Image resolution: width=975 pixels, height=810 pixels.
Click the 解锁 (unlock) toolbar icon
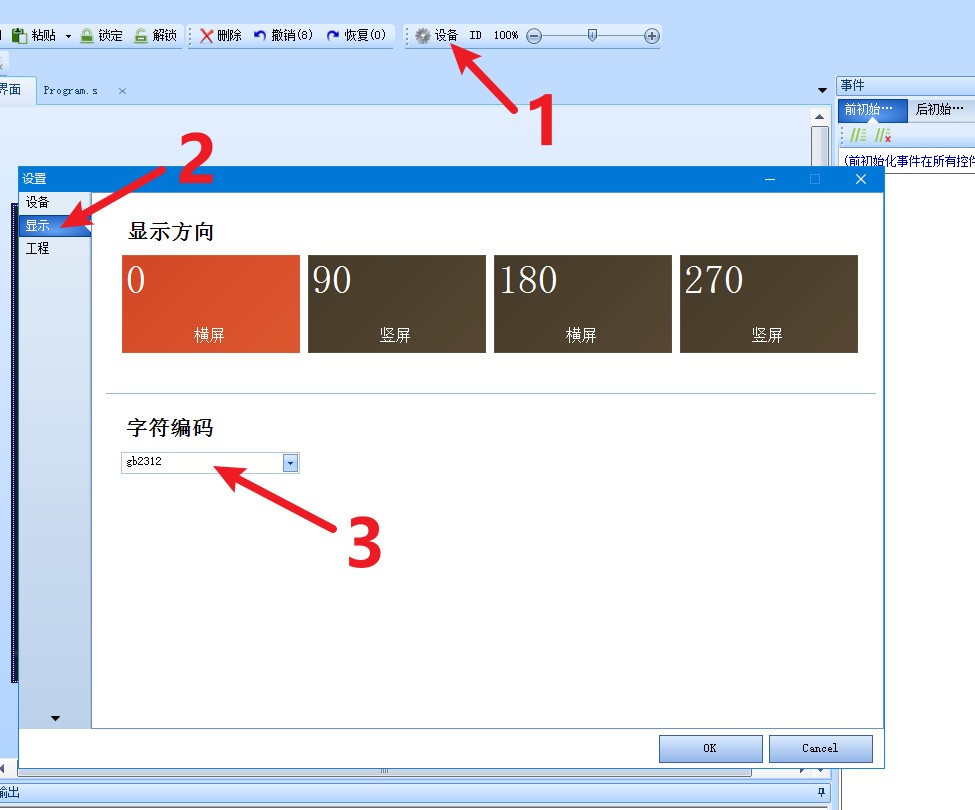141,36
